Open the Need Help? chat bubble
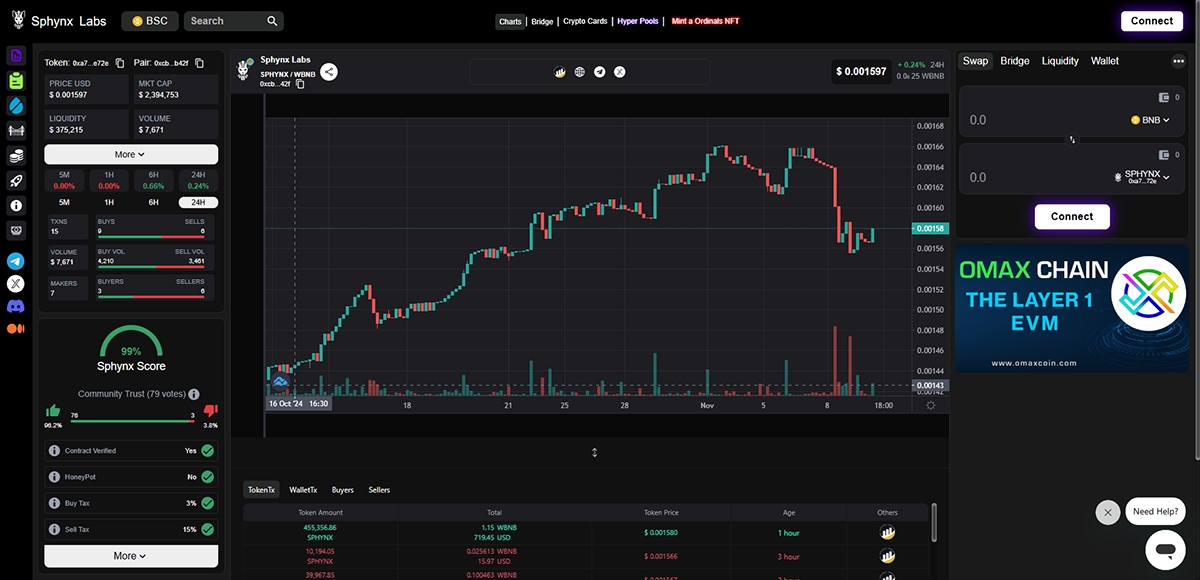 click(1155, 512)
